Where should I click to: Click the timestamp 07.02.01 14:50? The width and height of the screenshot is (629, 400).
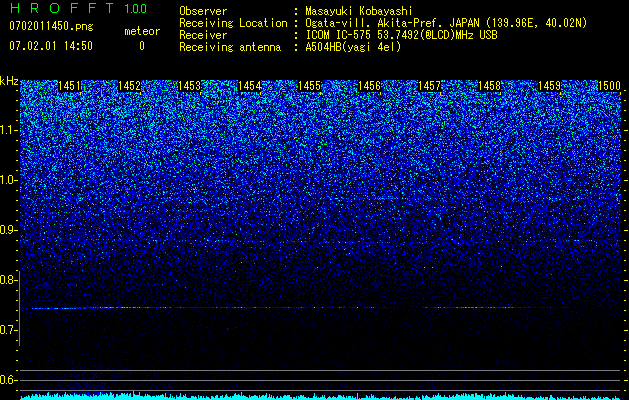tap(51, 46)
